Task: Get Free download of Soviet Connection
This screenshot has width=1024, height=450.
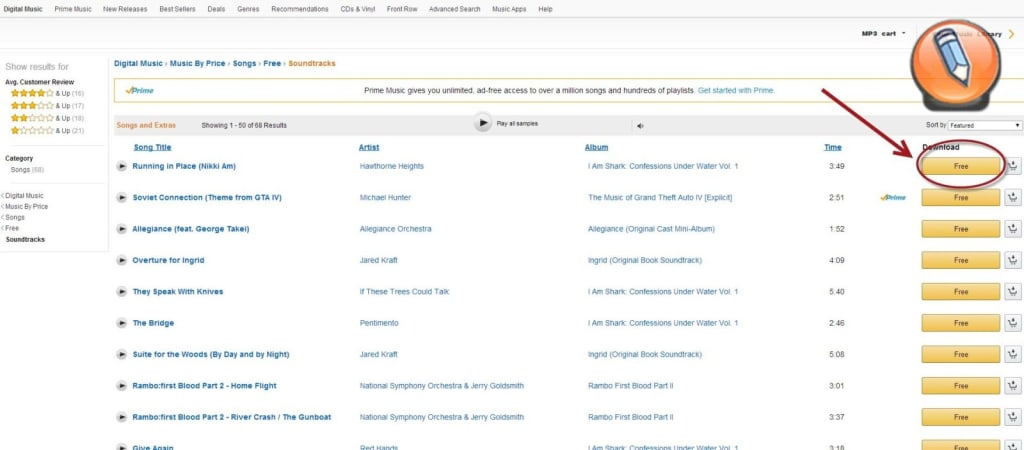Action: (x=961, y=197)
